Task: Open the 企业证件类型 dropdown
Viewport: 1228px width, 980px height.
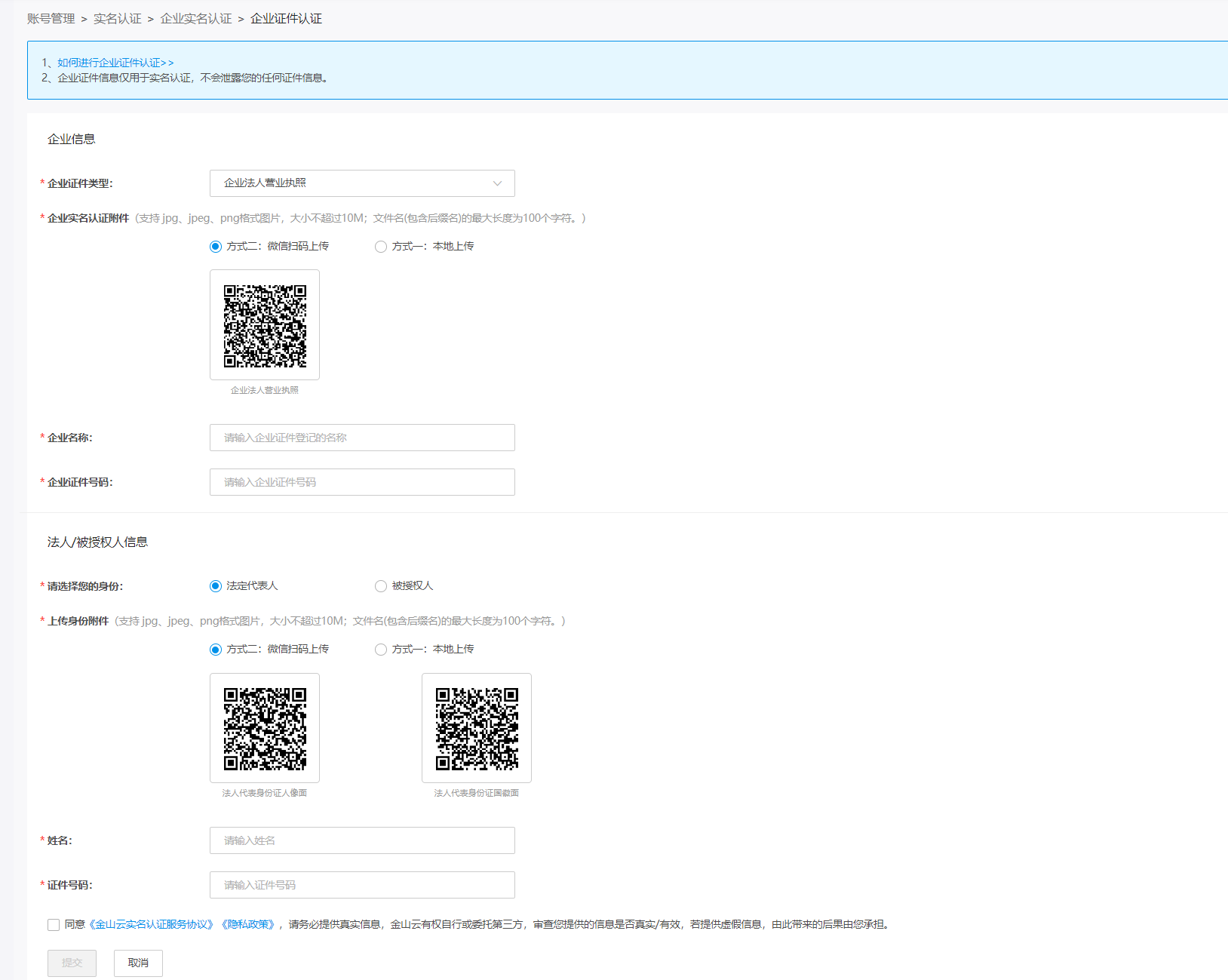Action: tap(362, 183)
